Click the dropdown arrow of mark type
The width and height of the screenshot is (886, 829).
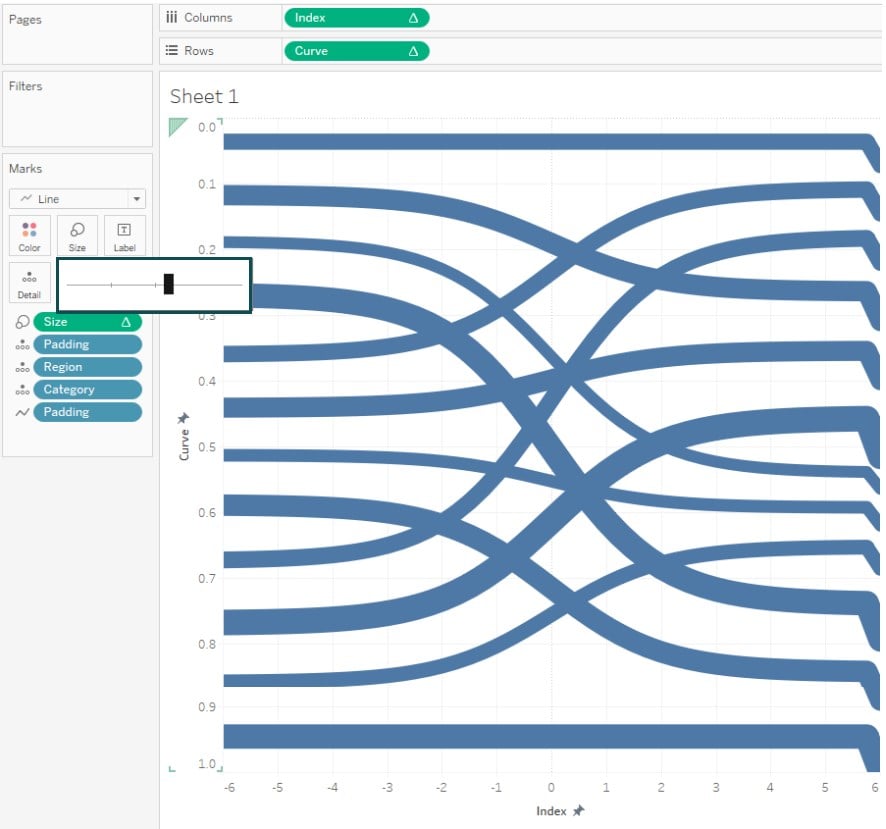pos(137,199)
